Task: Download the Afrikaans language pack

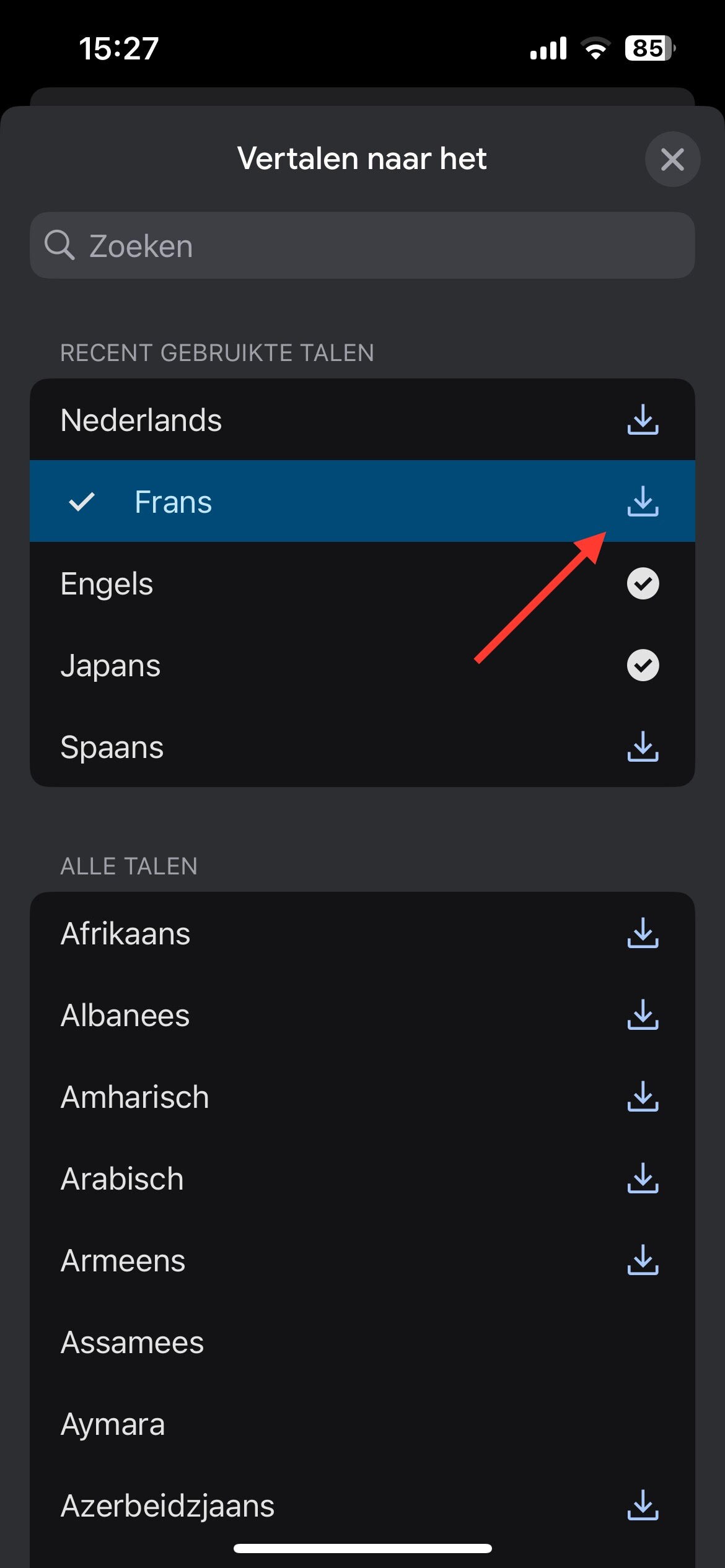Action: (x=643, y=934)
